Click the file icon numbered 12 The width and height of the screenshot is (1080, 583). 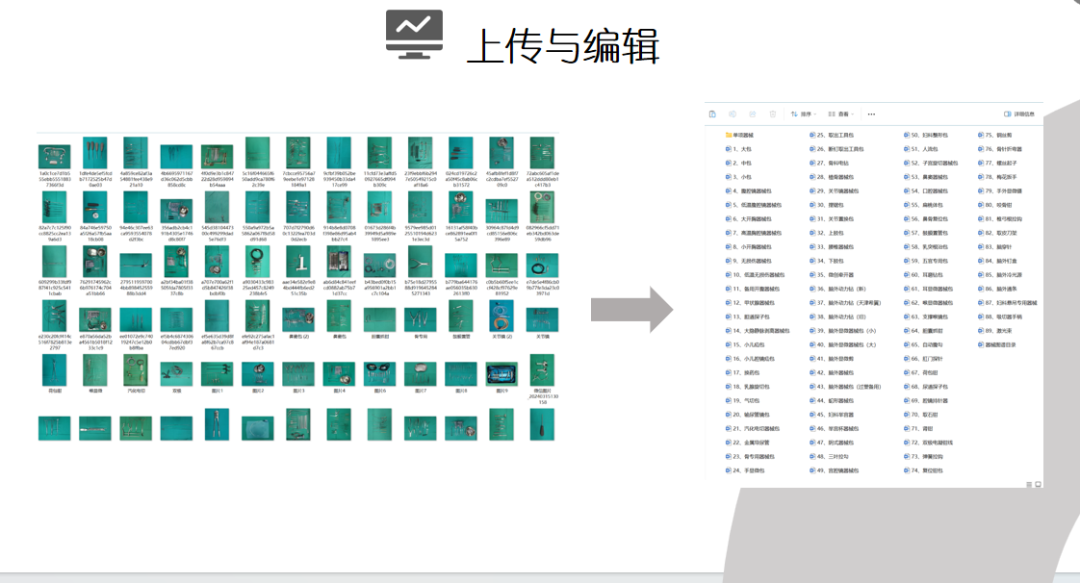(x=728, y=303)
